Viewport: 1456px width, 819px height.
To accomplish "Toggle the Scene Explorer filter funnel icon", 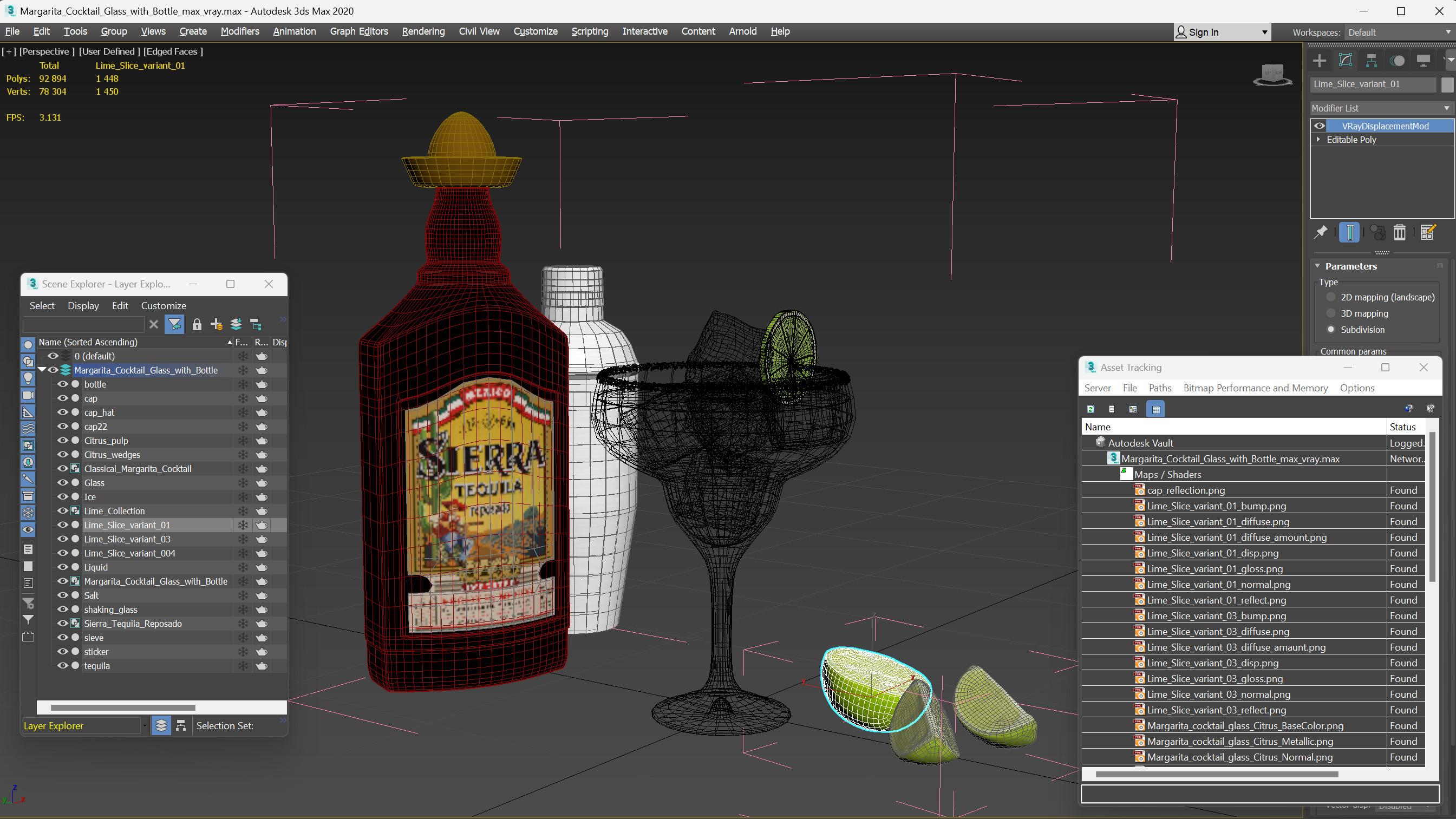I will click(x=175, y=324).
